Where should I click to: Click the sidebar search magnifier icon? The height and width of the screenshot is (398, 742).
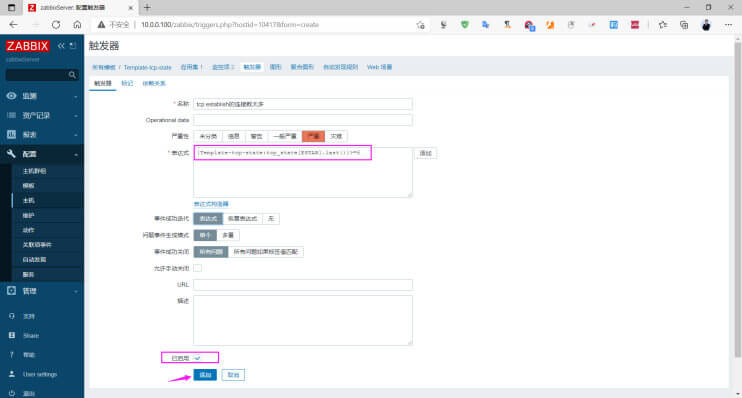[72, 75]
